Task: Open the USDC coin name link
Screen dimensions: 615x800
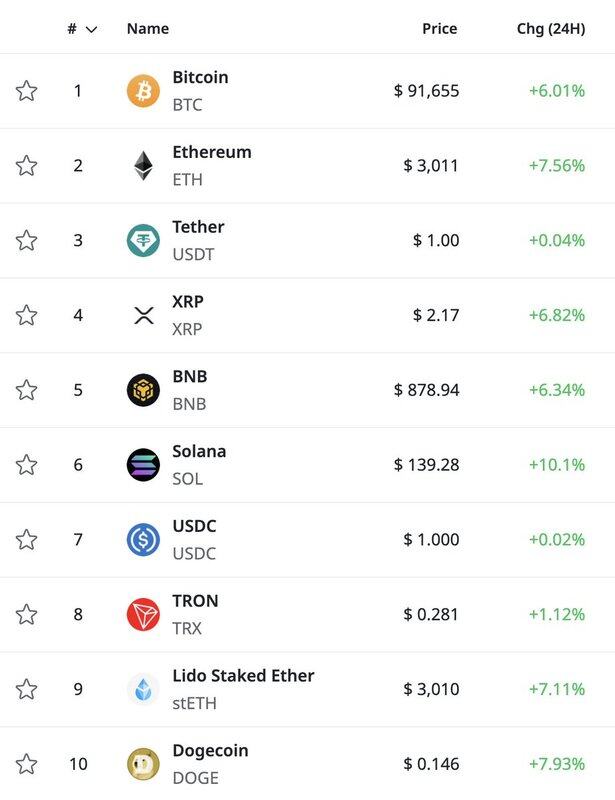Action: pos(194,526)
